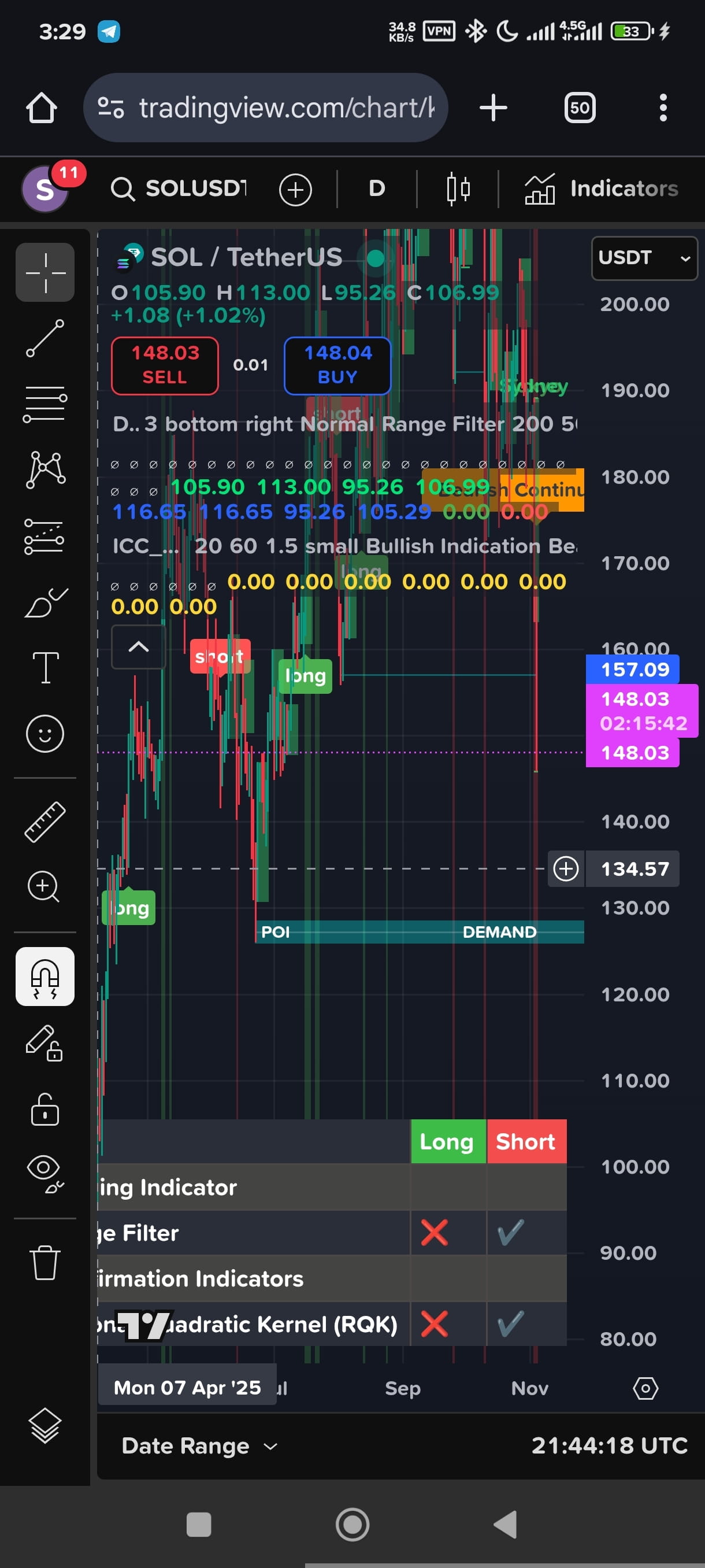The image size is (705, 1568).
Task: Click the Bearish Continuation orange label
Action: tap(504, 489)
